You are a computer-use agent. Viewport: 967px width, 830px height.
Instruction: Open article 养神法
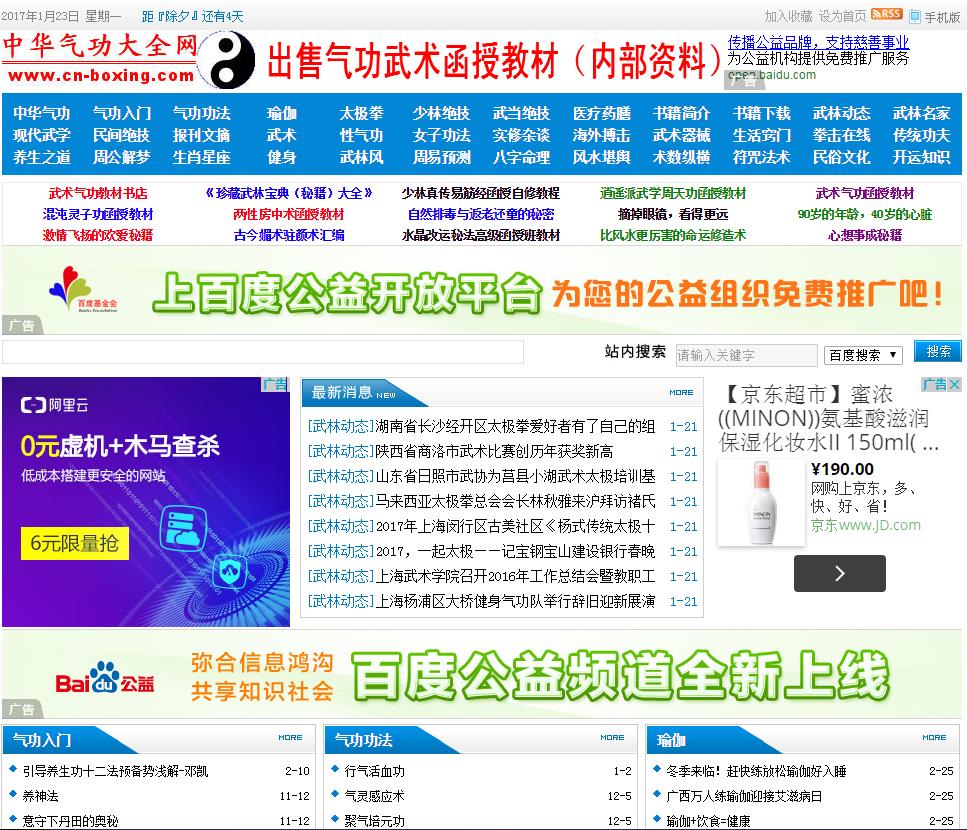point(40,796)
